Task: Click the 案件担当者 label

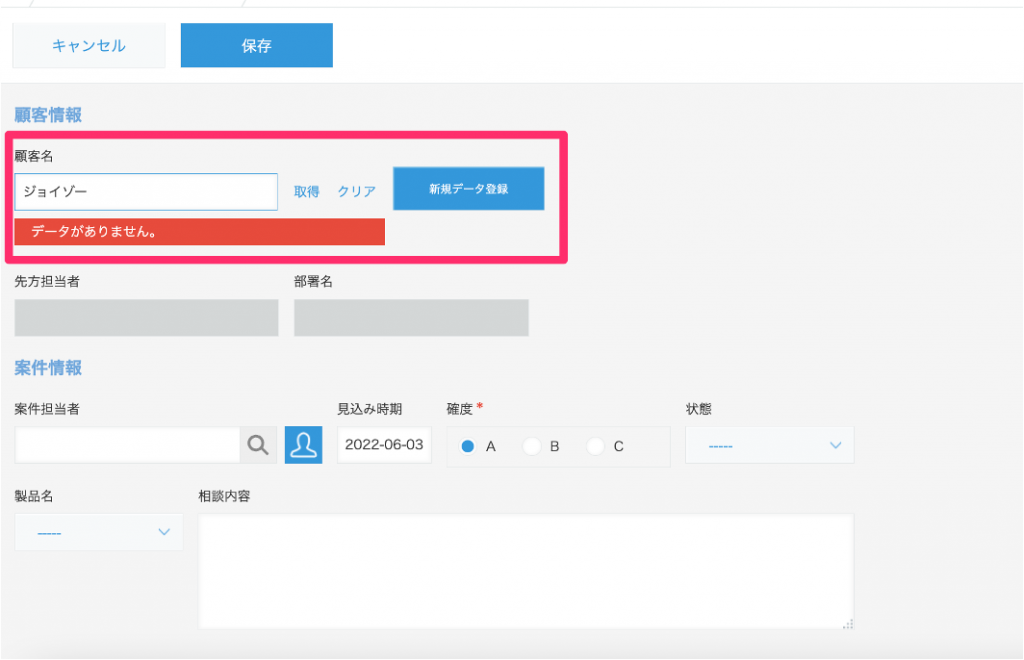Action: pyautogui.click(x=47, y=409)
